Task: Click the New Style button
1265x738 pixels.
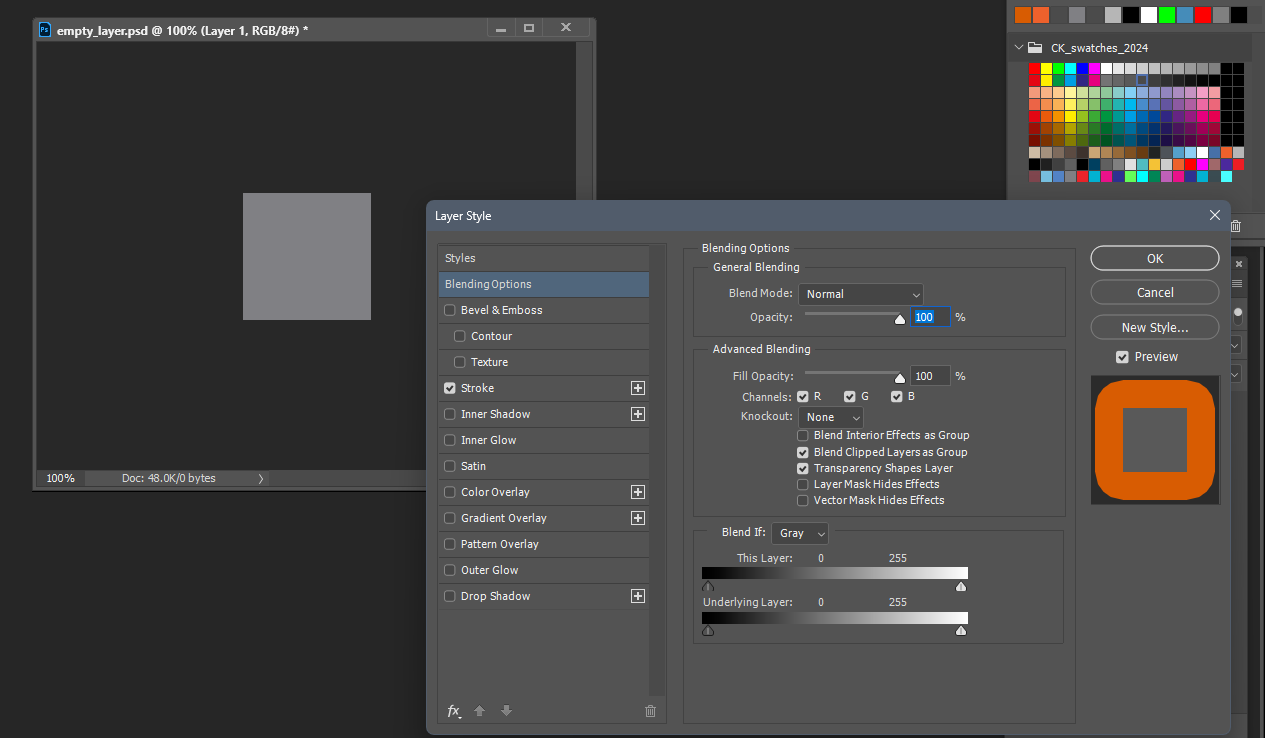Action: tap(1154, 327)
